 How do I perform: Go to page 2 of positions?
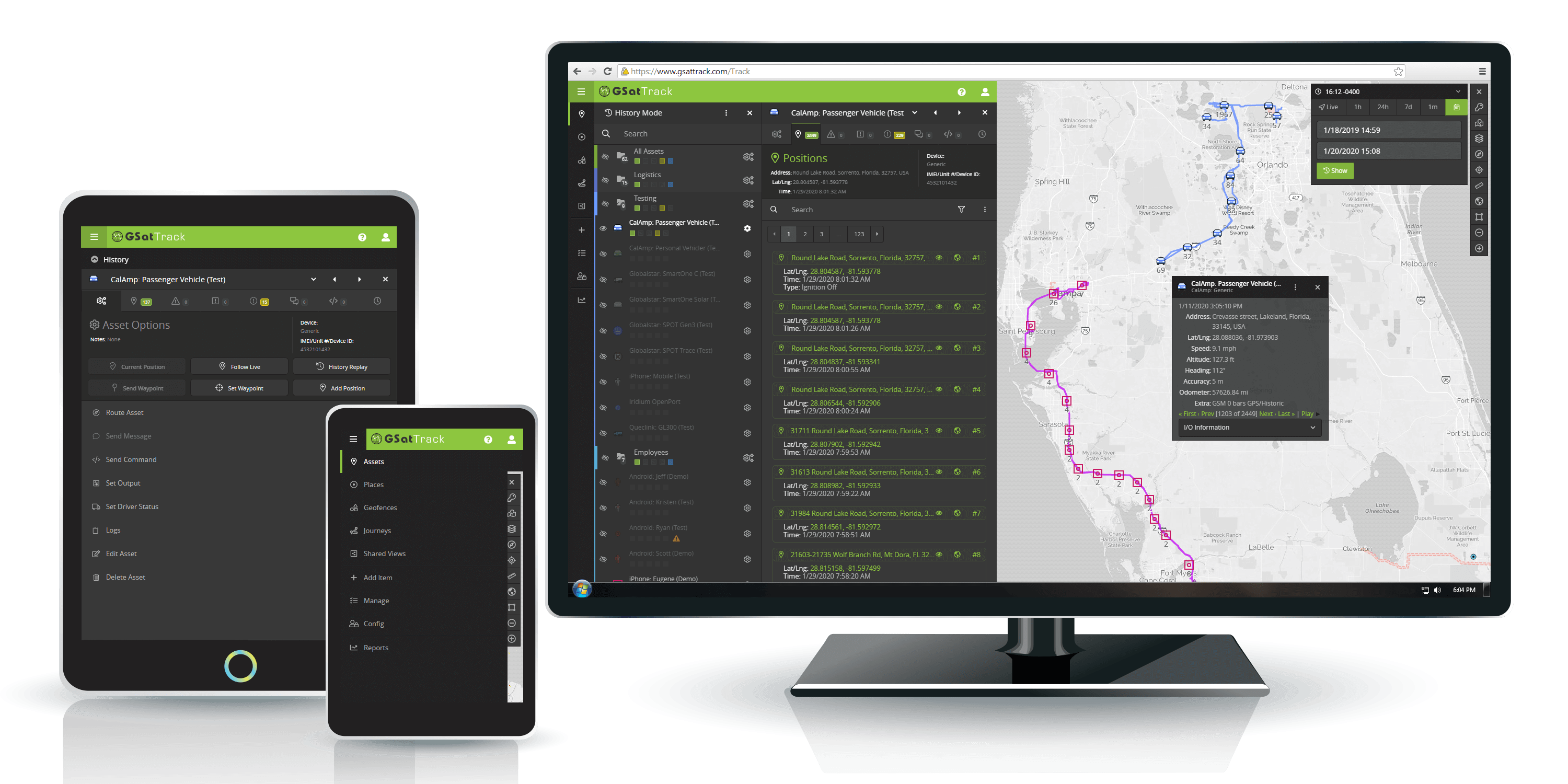coord(805,234)
